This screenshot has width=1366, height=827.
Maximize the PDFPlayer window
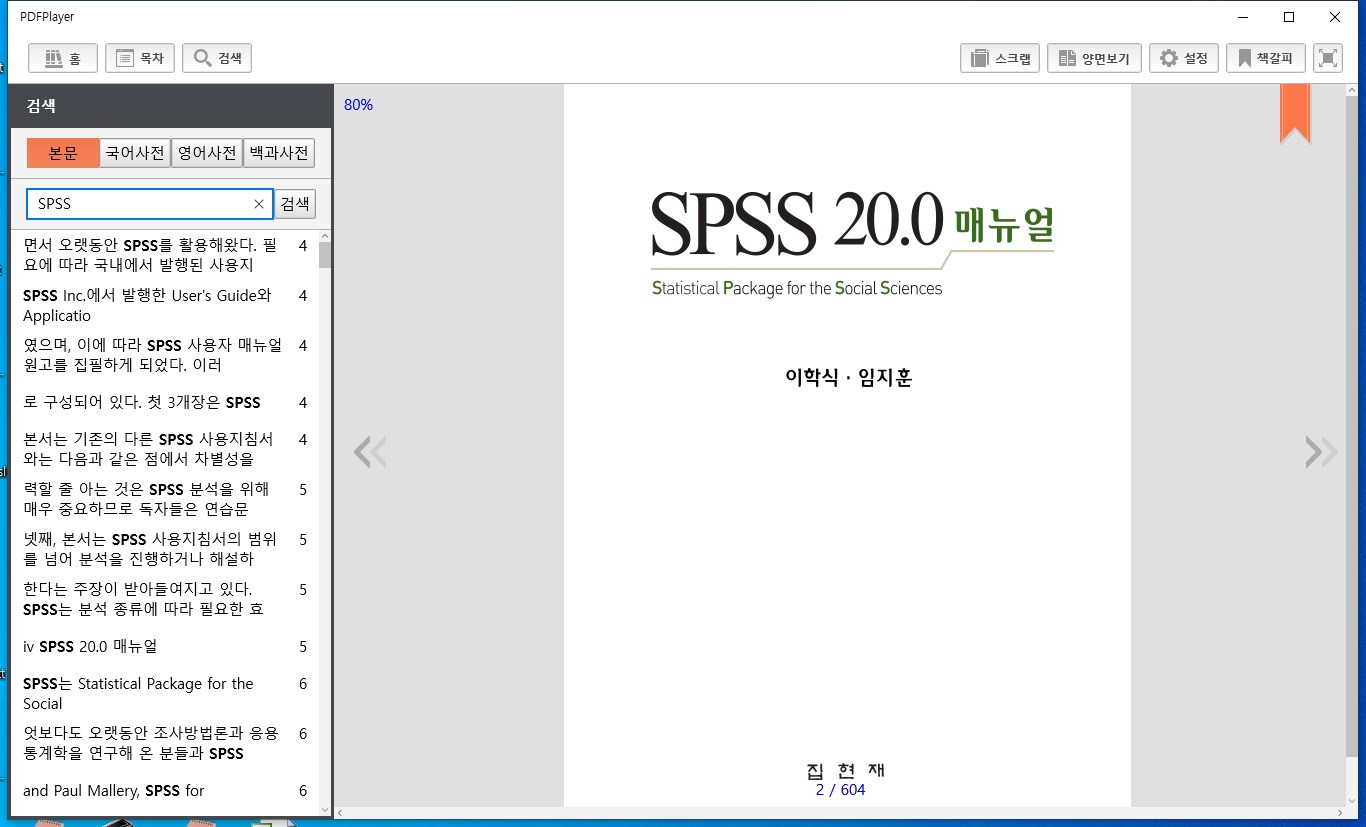(x=1289, y=17)
